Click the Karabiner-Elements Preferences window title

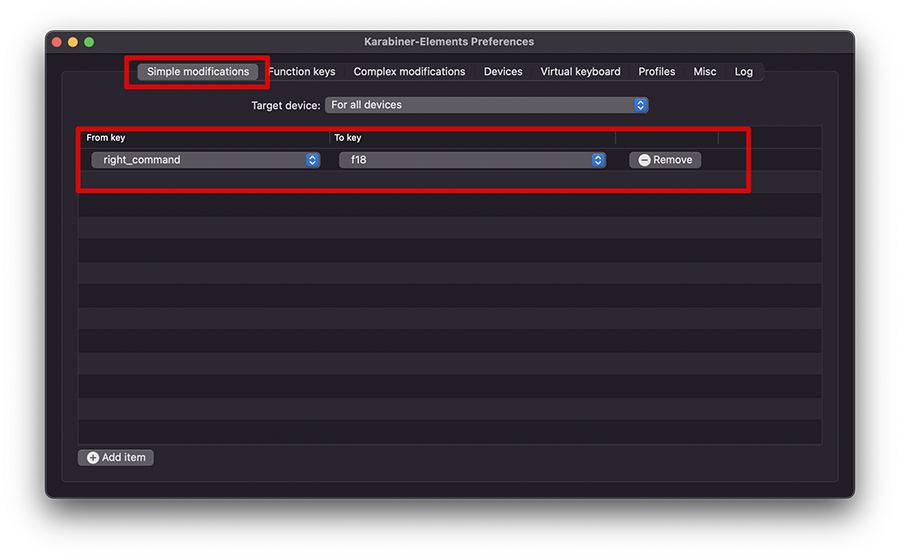point(449,42)
